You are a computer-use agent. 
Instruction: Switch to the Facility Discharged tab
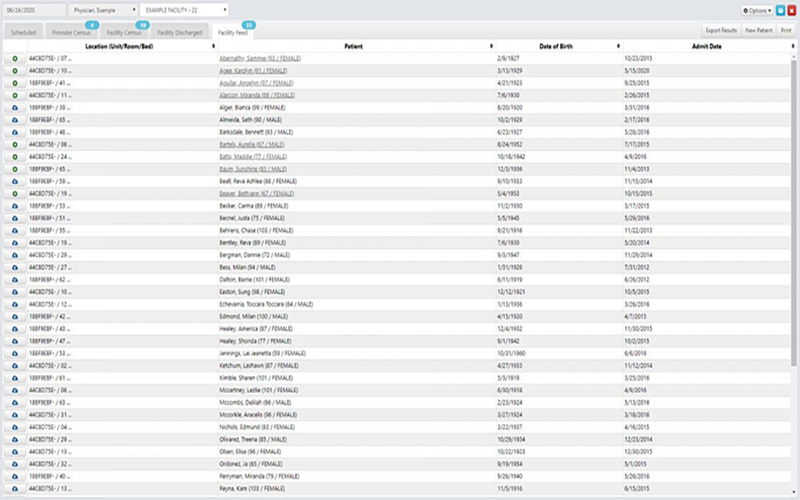tap(180, 32)
